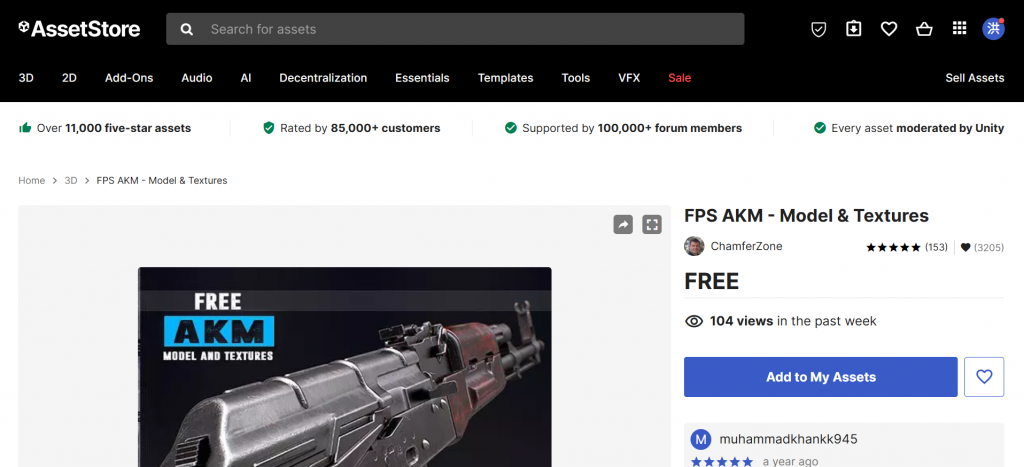Click the Home breadcrumb link
Image resolution: width=1024 pixels, height=467 pixels.
point(31,180)
